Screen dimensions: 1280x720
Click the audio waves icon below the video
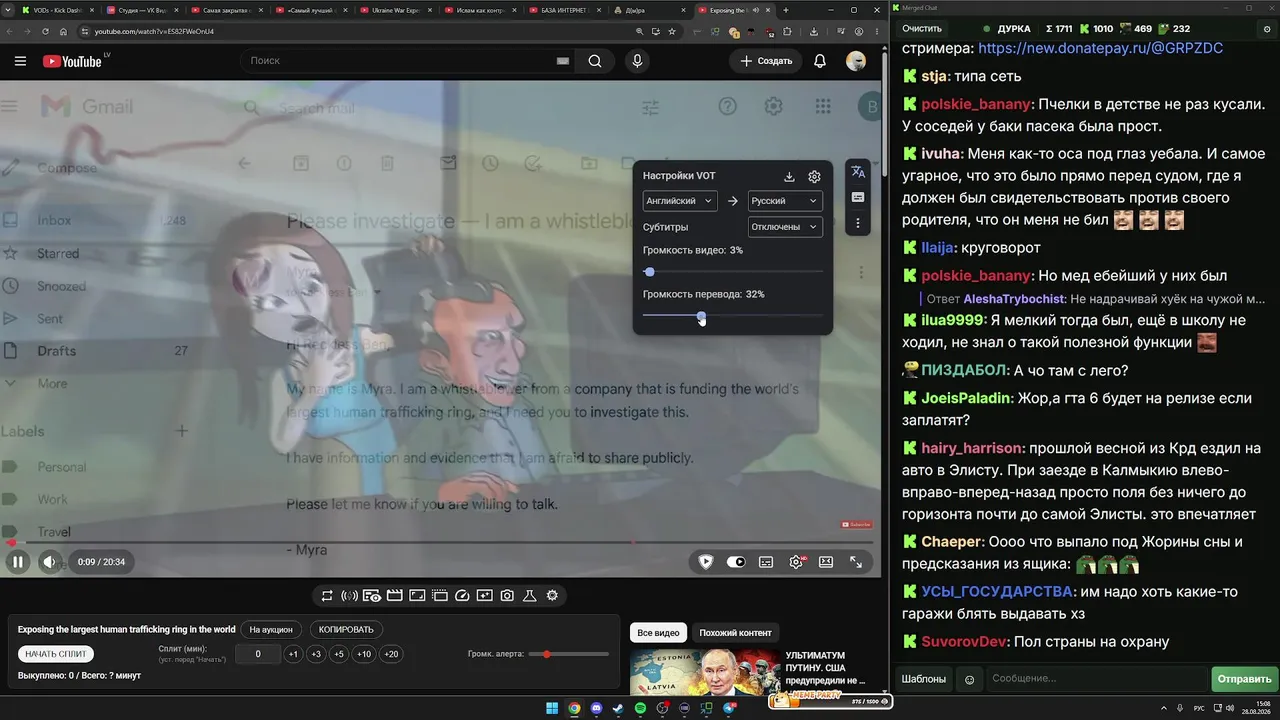pyautogui.click(x=349, y=596)
